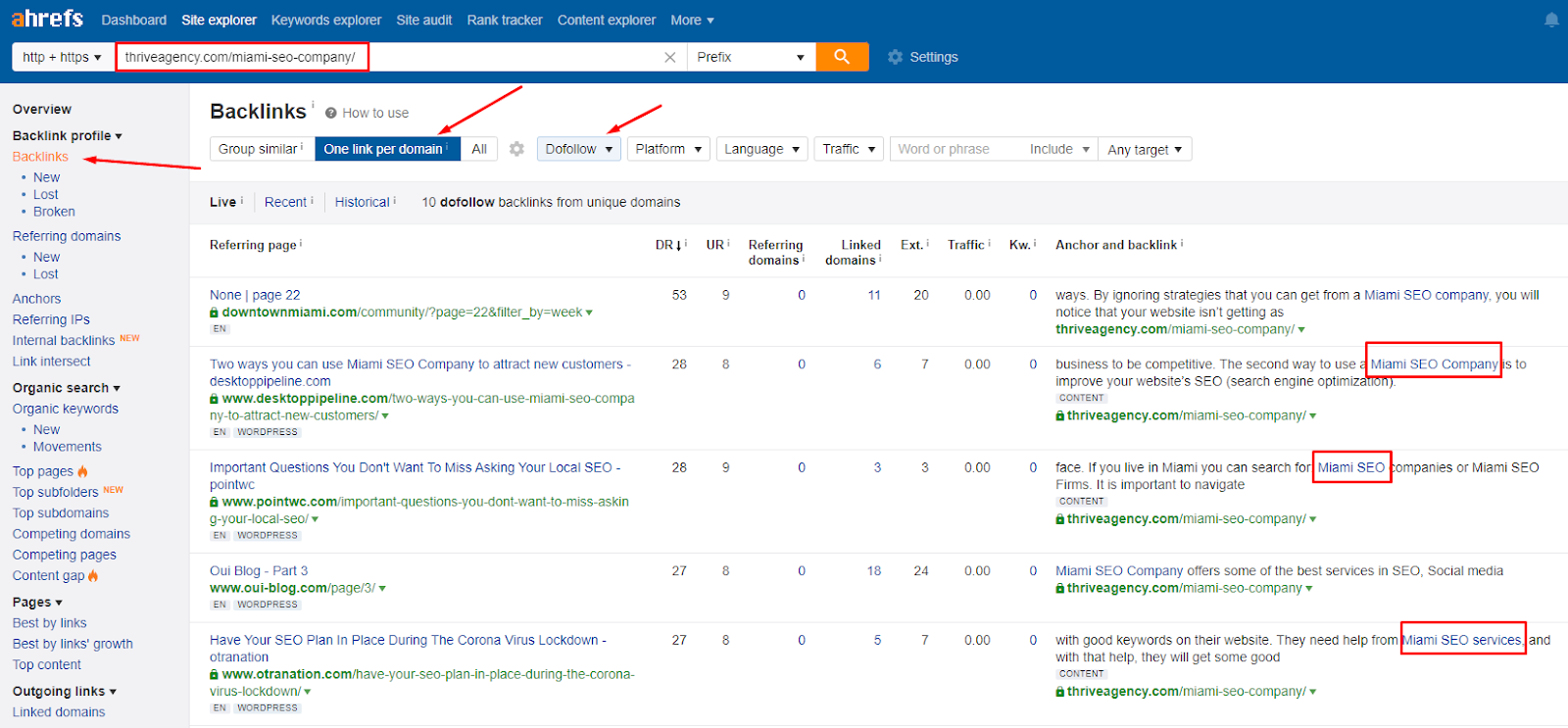Click the lock icon before downtownmiami.com URL
Image resolution: width=1568 pixels, height=728 pixels.
(x=214, y=313)
